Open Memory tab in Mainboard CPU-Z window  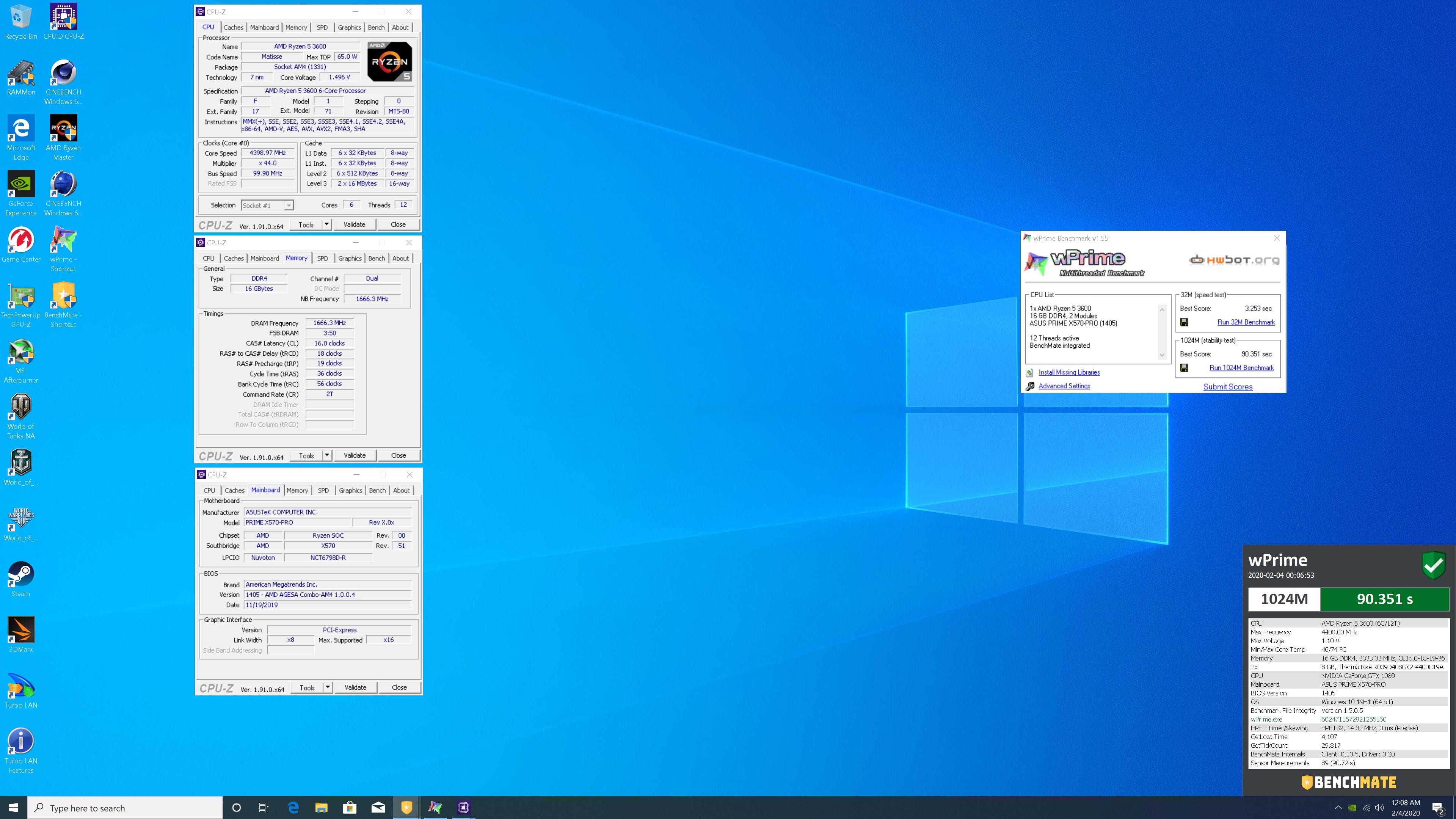coord(297,491)
